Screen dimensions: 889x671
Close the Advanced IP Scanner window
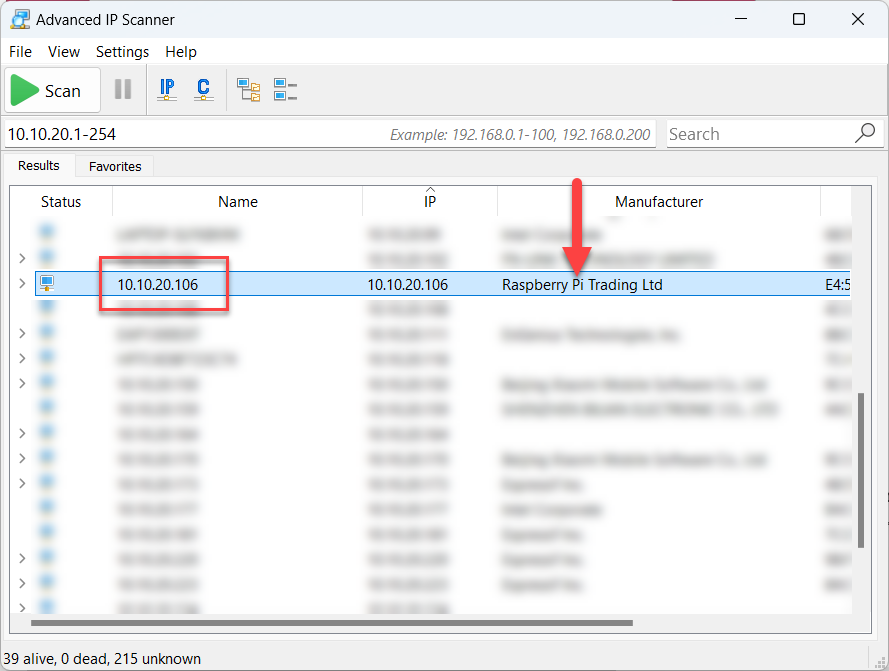tap(858, 19)
